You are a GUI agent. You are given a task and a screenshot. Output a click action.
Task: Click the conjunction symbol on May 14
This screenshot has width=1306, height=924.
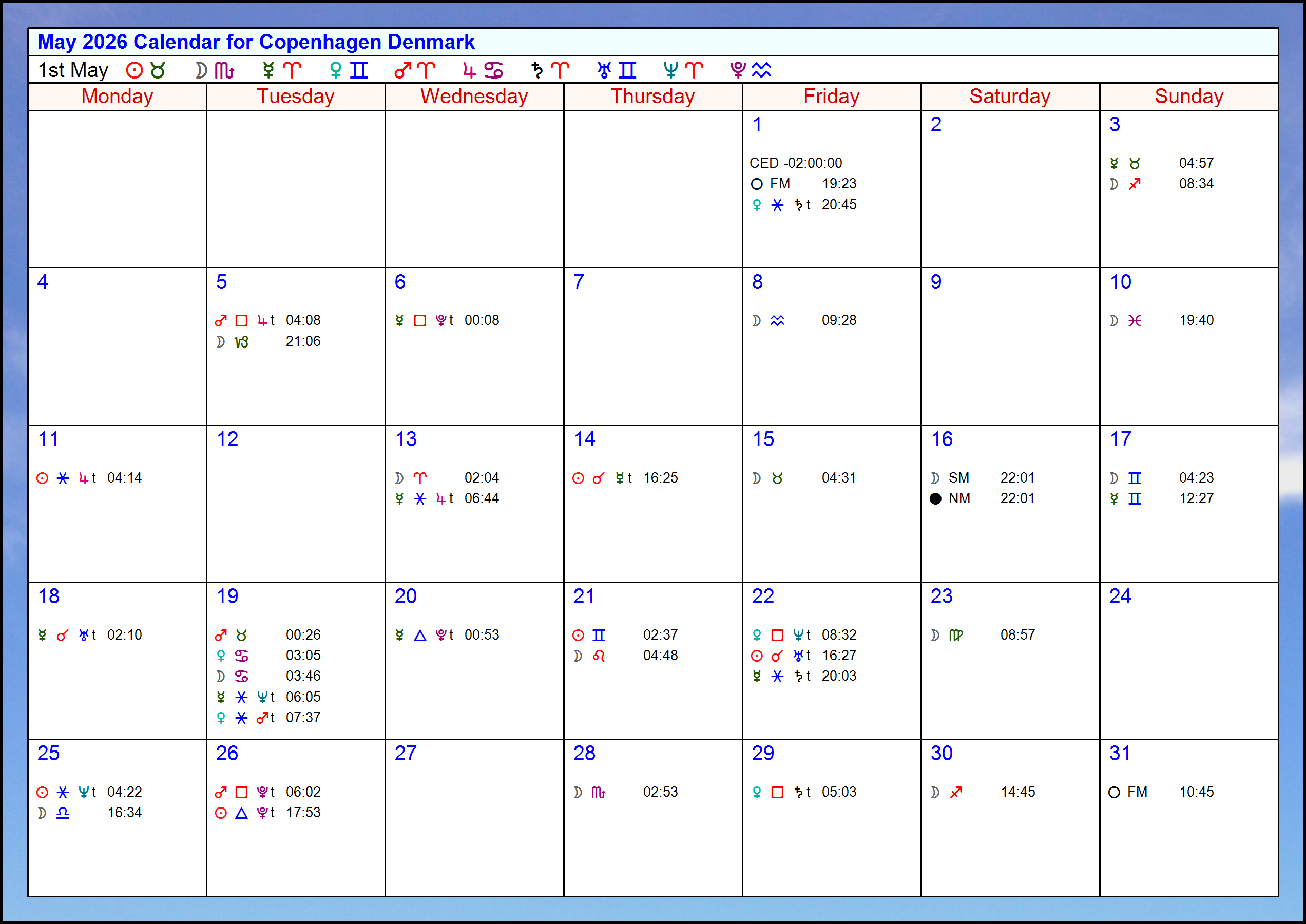[598, 478]
